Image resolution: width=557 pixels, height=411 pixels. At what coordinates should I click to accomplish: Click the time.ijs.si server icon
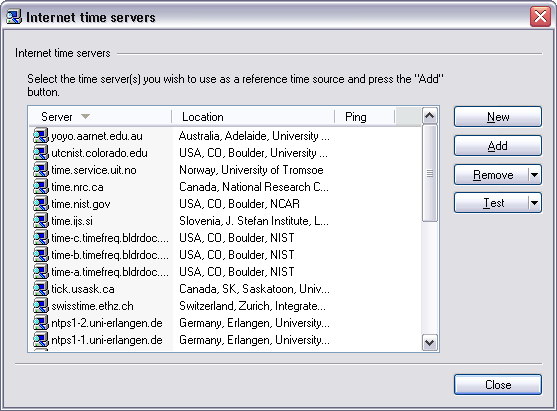pyautogui.click(x=41, y=221)
